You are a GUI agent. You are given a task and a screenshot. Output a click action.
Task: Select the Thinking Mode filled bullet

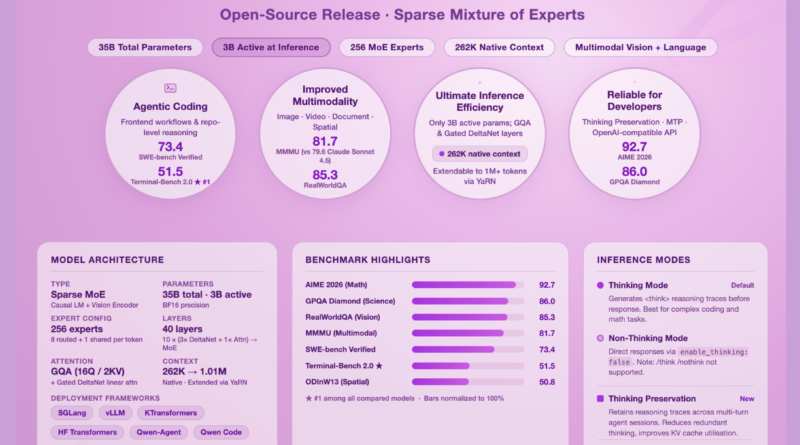tap(600, 285)
